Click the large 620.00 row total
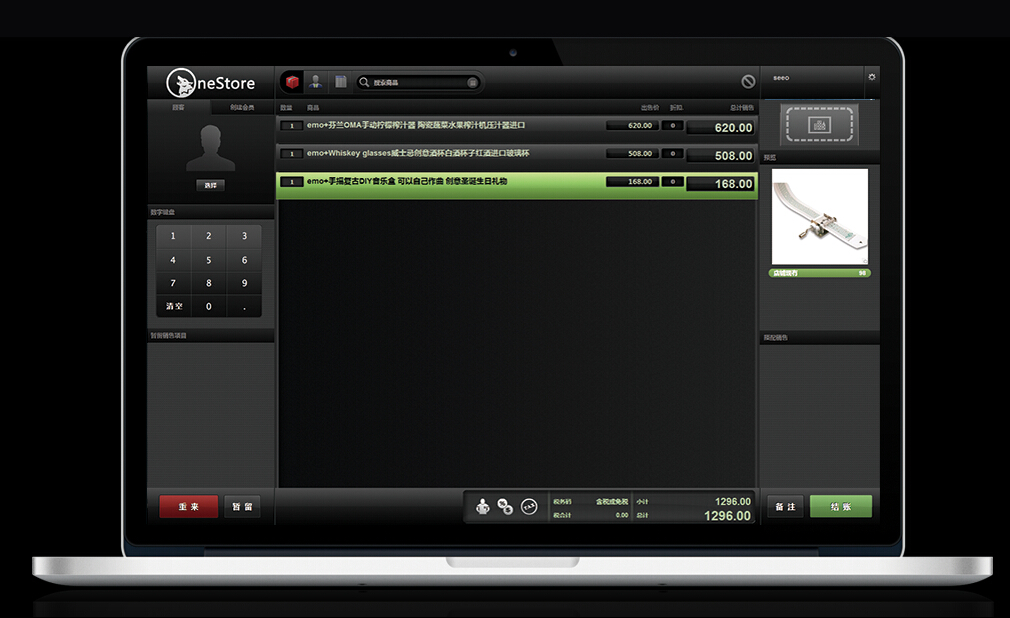Screen dimensions: 1010x618 click(x=721, y=128)
